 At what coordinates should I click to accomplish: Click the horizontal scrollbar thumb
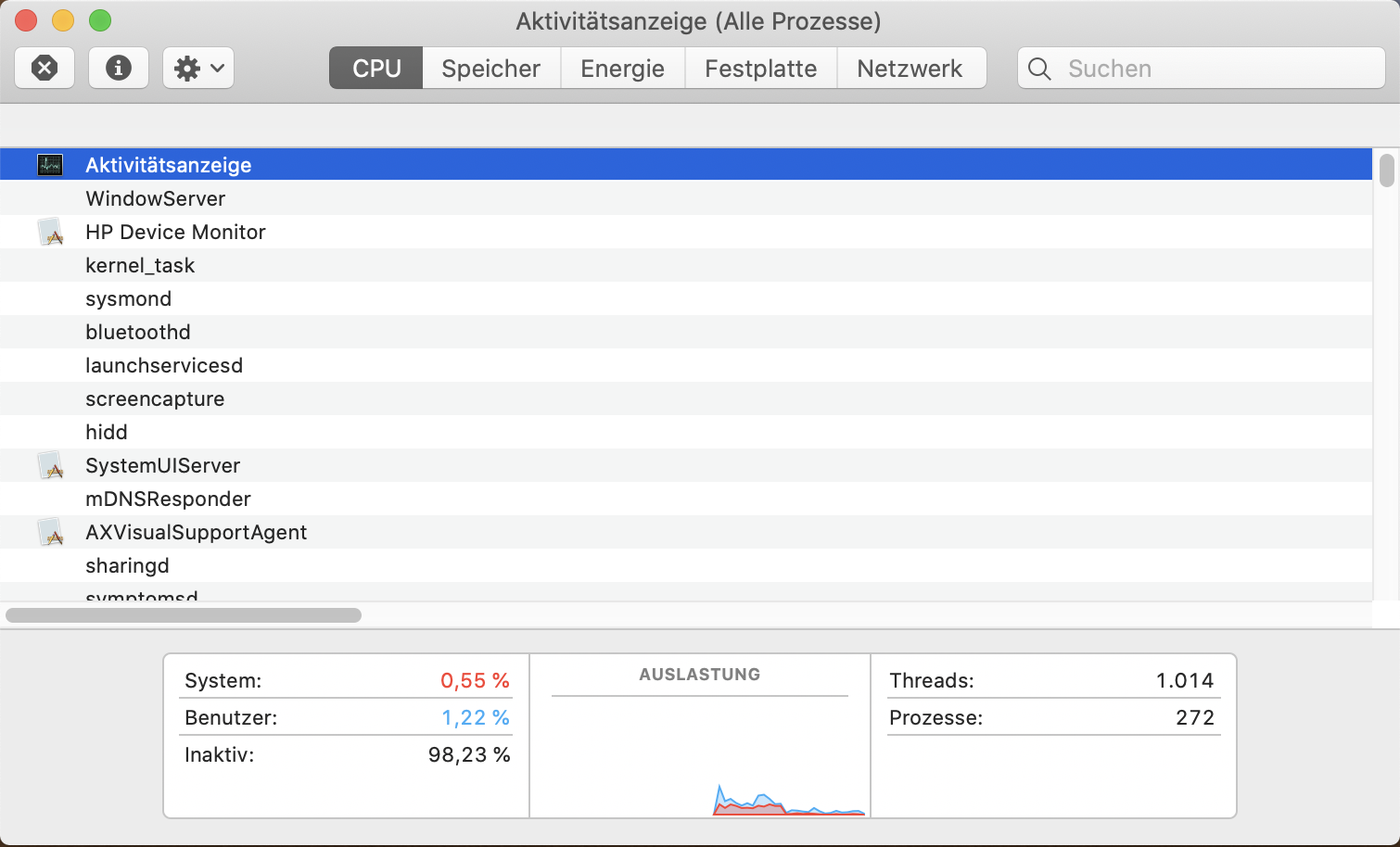click(x=184, y=615)
